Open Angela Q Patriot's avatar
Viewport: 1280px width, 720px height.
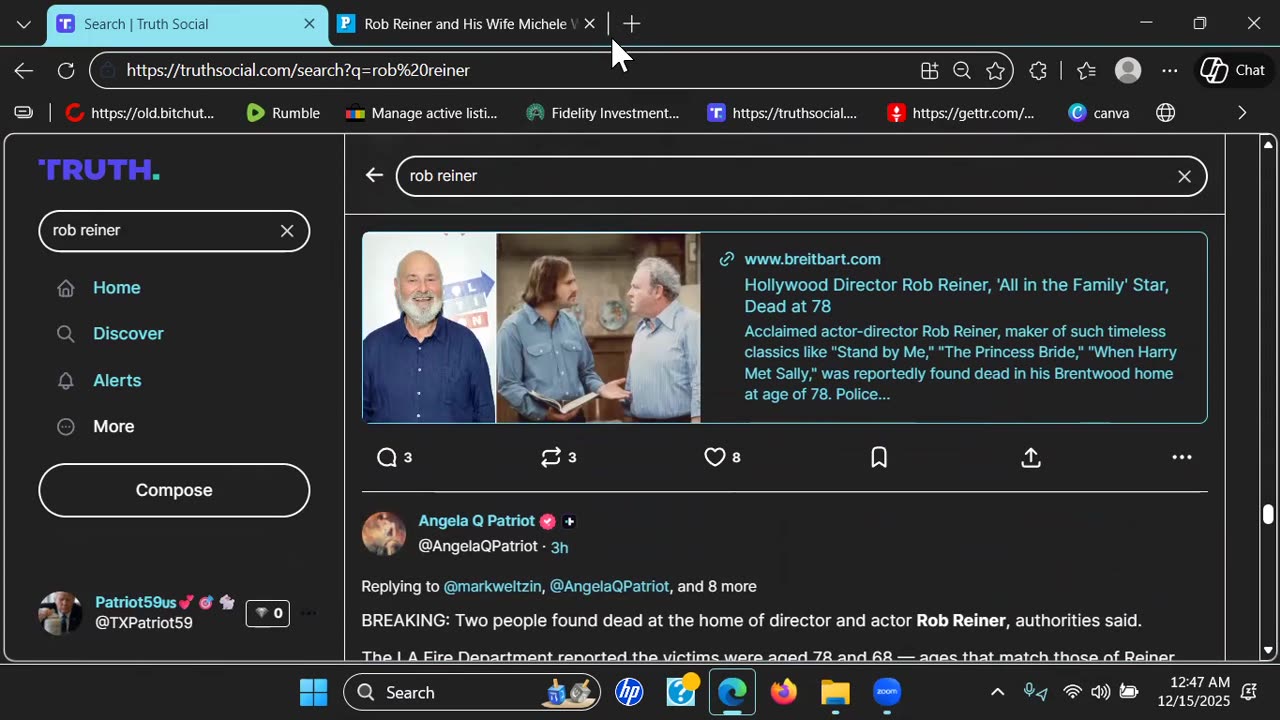[x=384, y=534]
